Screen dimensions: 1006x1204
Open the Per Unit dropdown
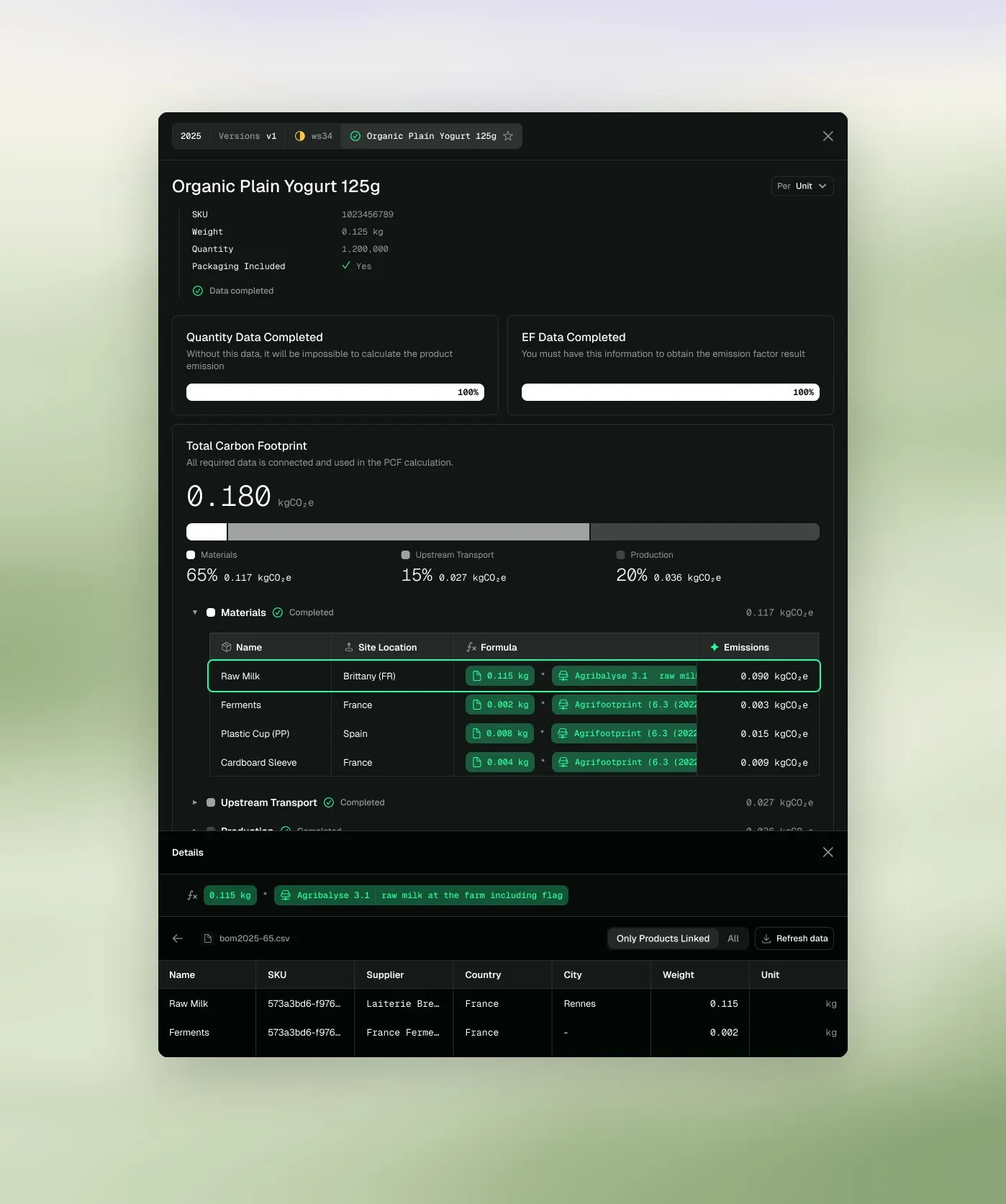[802, 186]
